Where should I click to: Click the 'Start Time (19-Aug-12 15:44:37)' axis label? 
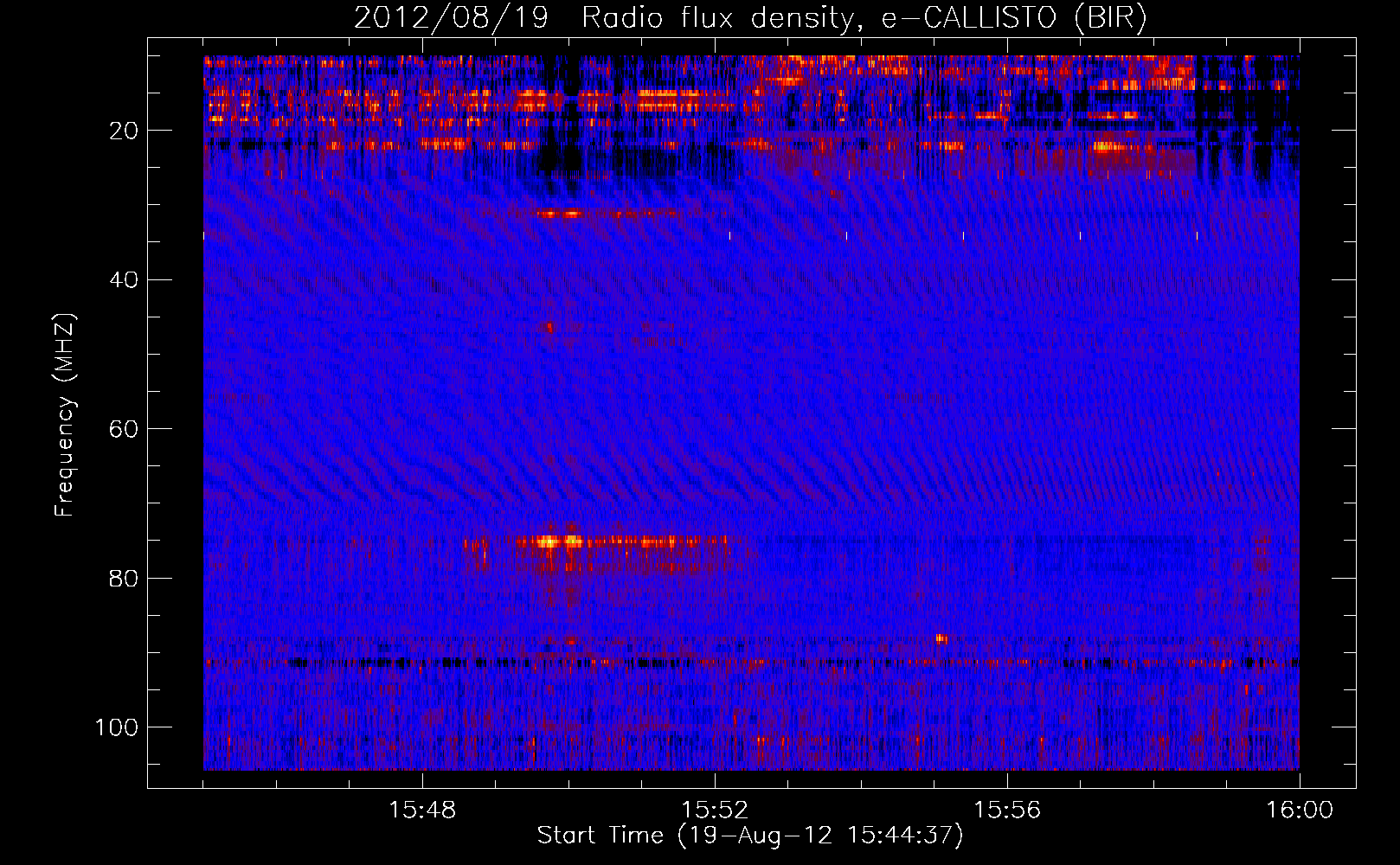click(750, 836)
